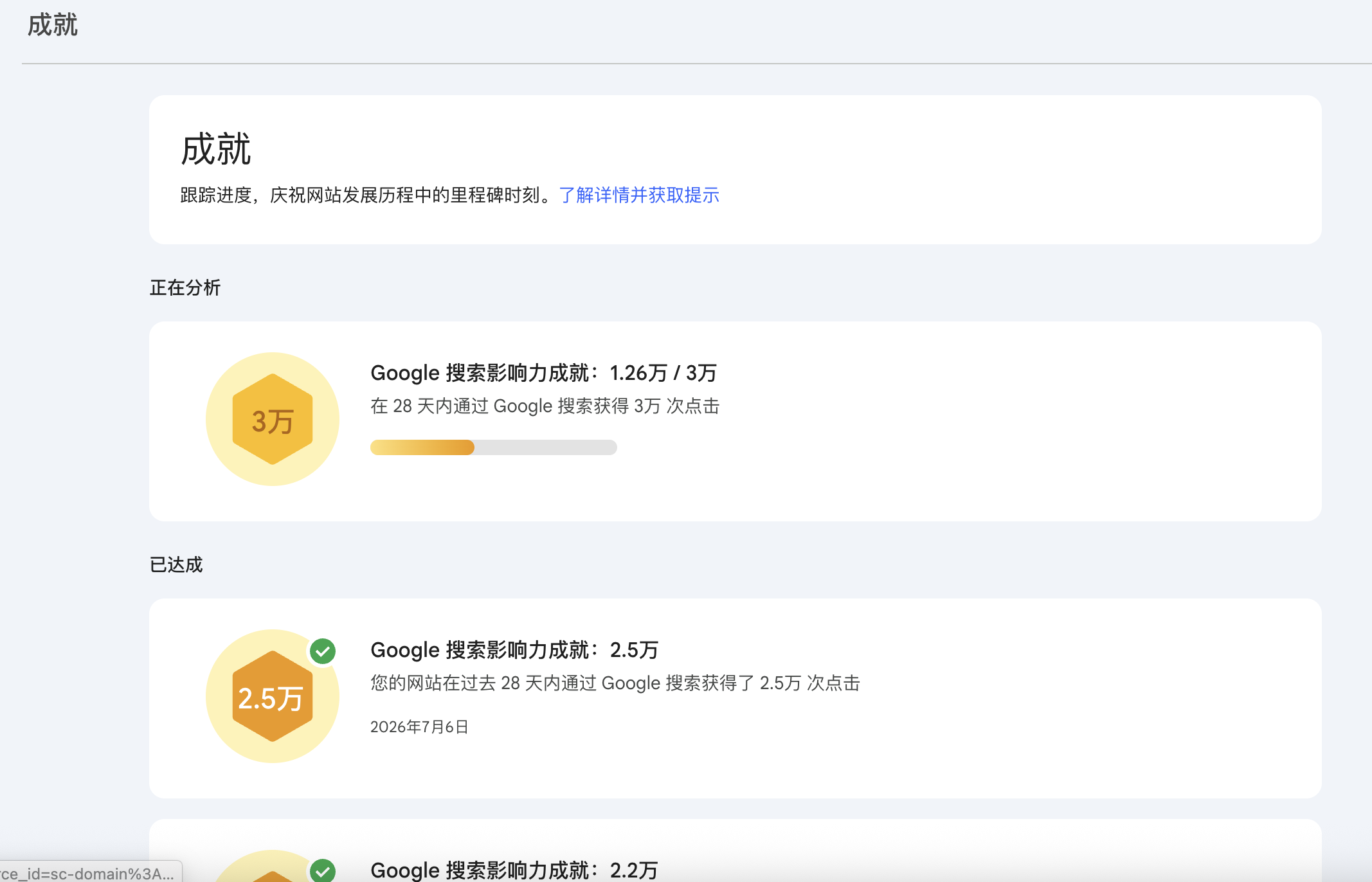Select the title 'Google 搜索影响力成就：2.5万'
The height and width of the screenshot is (882, 1372).
(514, 650)
